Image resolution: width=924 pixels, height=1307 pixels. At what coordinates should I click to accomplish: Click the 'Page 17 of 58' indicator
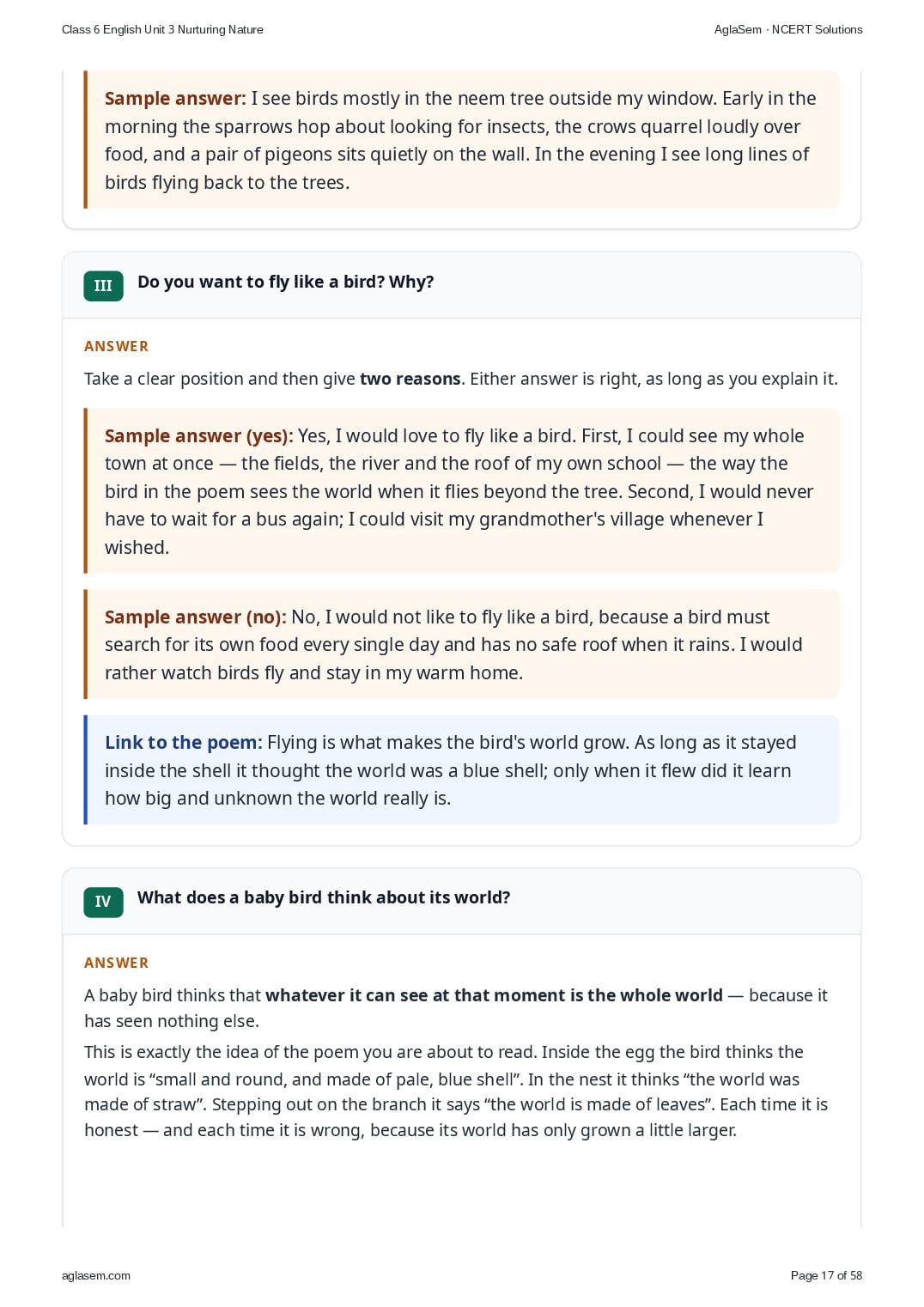pyautogui.click(x=826, y=1275)
